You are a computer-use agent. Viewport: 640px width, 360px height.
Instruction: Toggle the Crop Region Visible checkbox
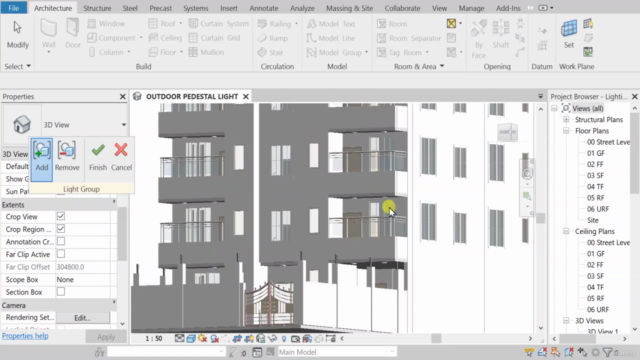pyautogui.click(x=61, y=229)
